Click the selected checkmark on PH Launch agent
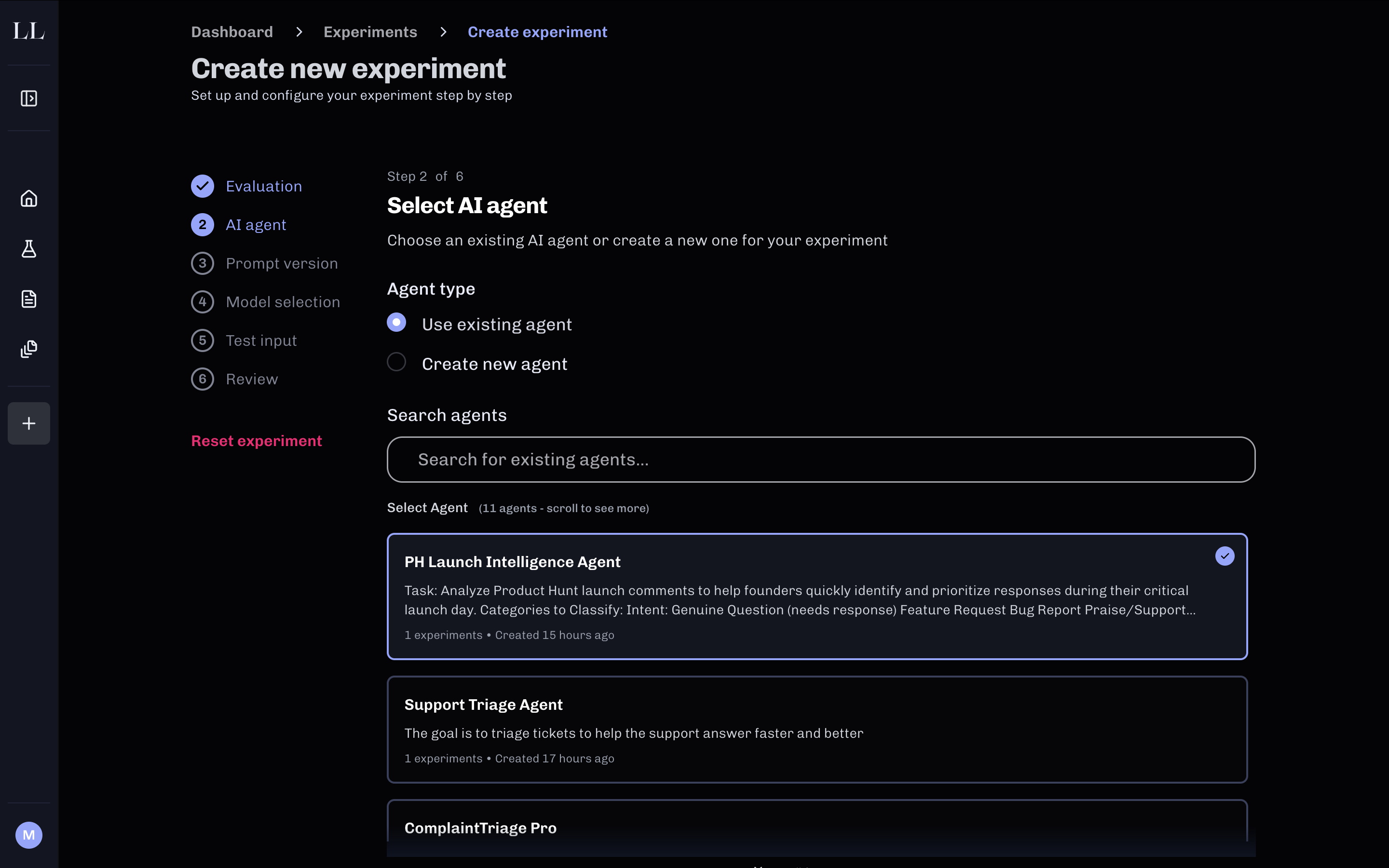The height and width of the screenshot is (868, 1389). pyautogui.click(x=1224, y=556)
